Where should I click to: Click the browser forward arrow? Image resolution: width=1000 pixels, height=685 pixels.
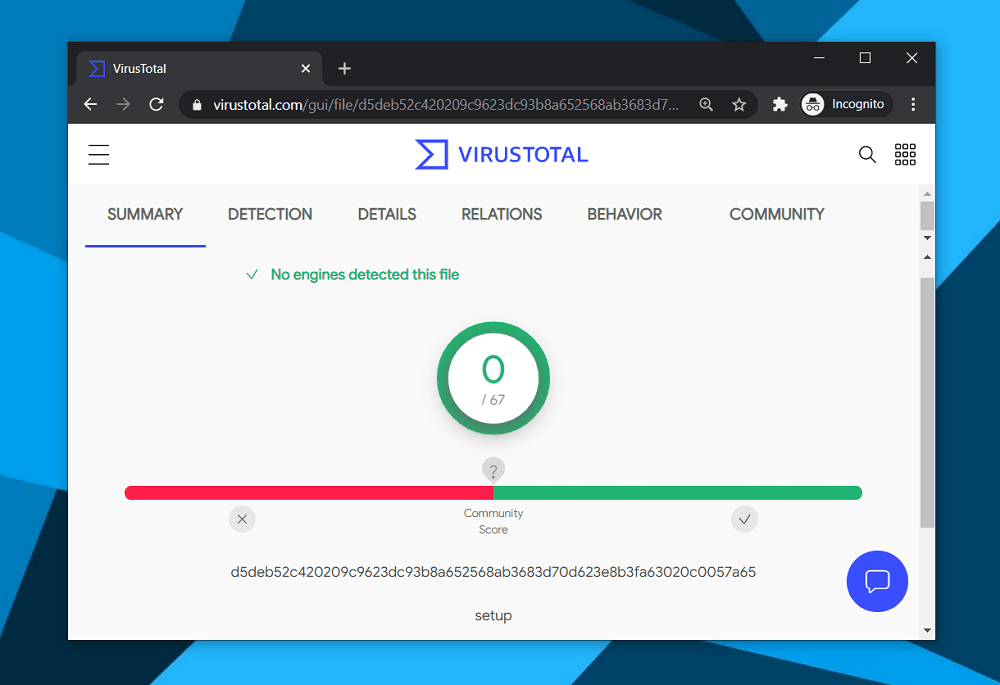tap(124, 104)
